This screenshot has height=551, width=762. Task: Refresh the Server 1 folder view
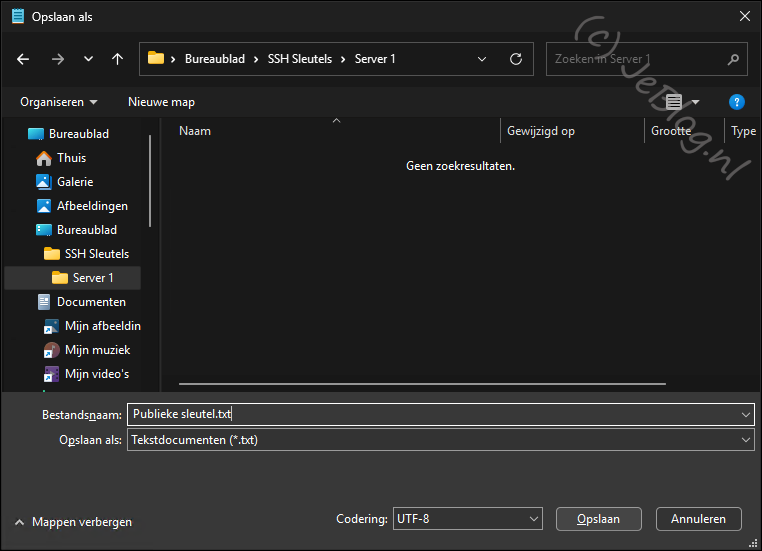point(516,59)
